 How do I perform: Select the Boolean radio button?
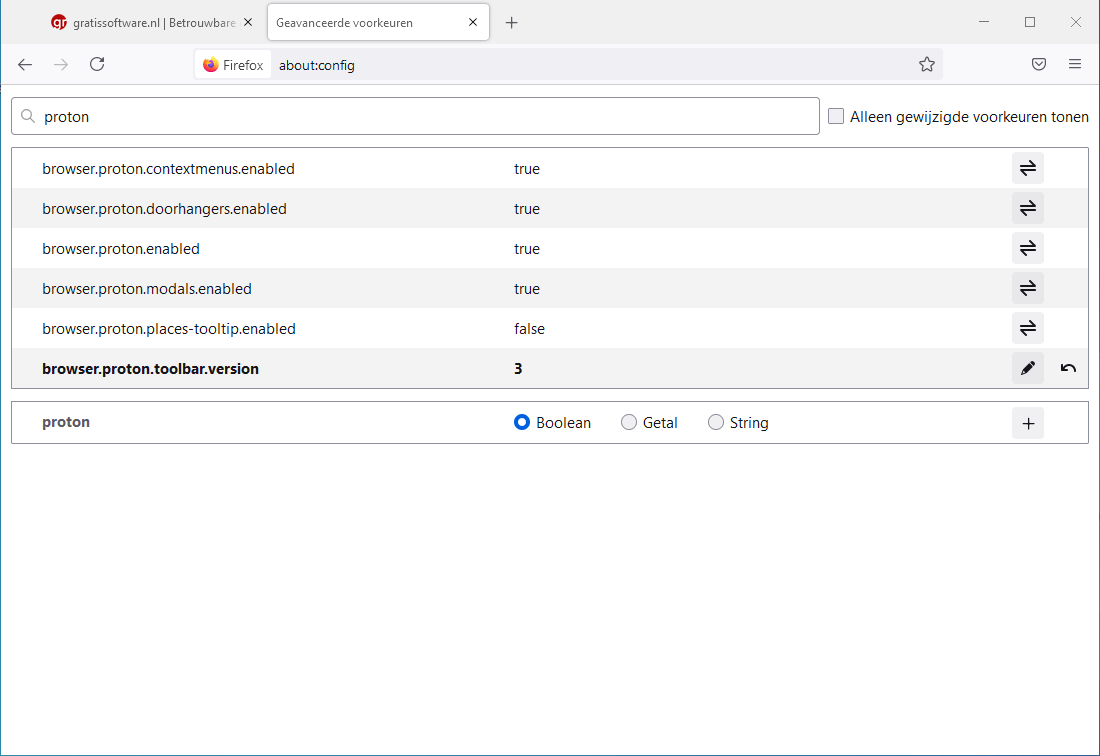point(521,423)
